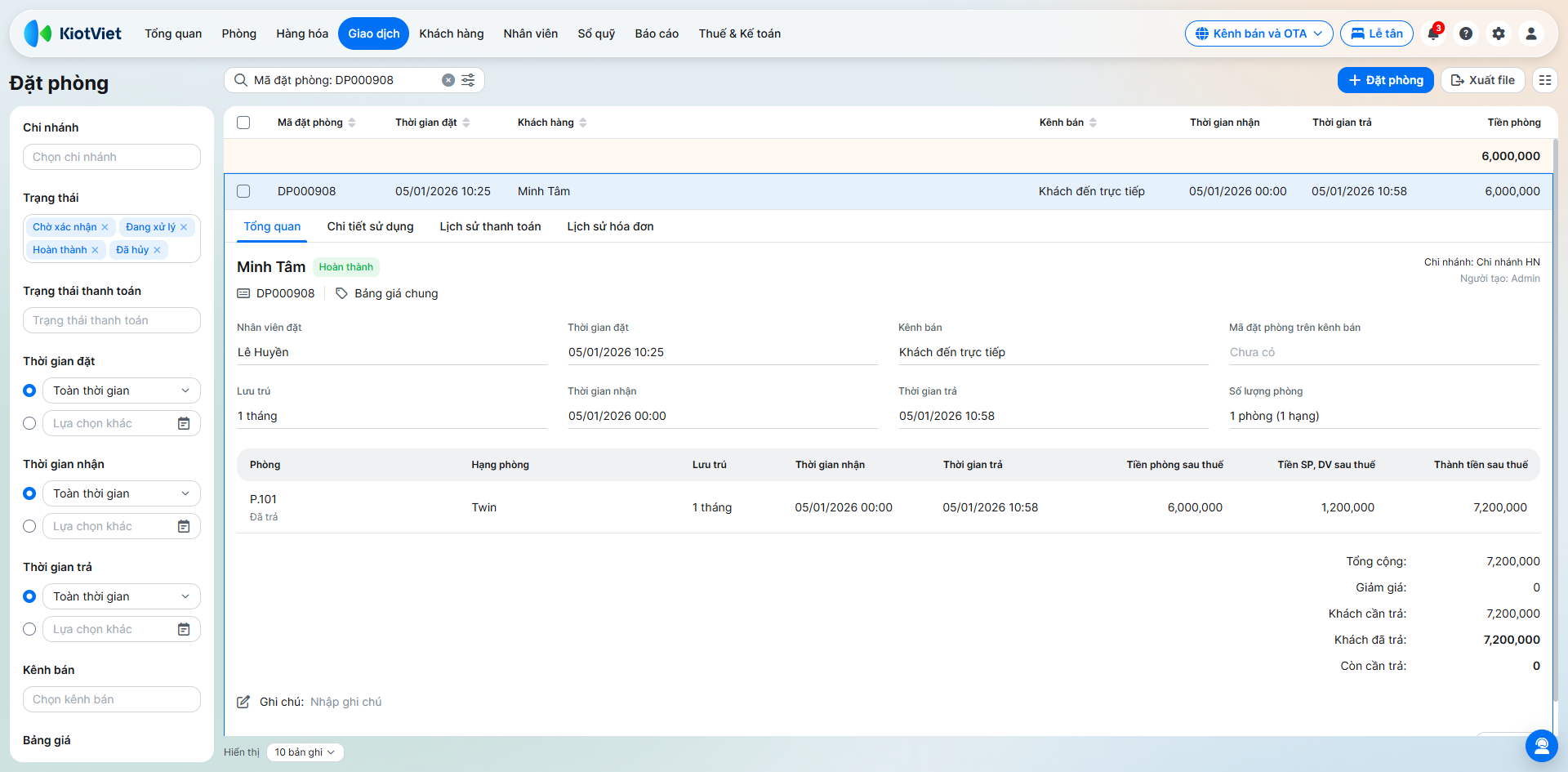Open the Khách hàng menu
Viewport: 1568px width, 772px height.
452,33
